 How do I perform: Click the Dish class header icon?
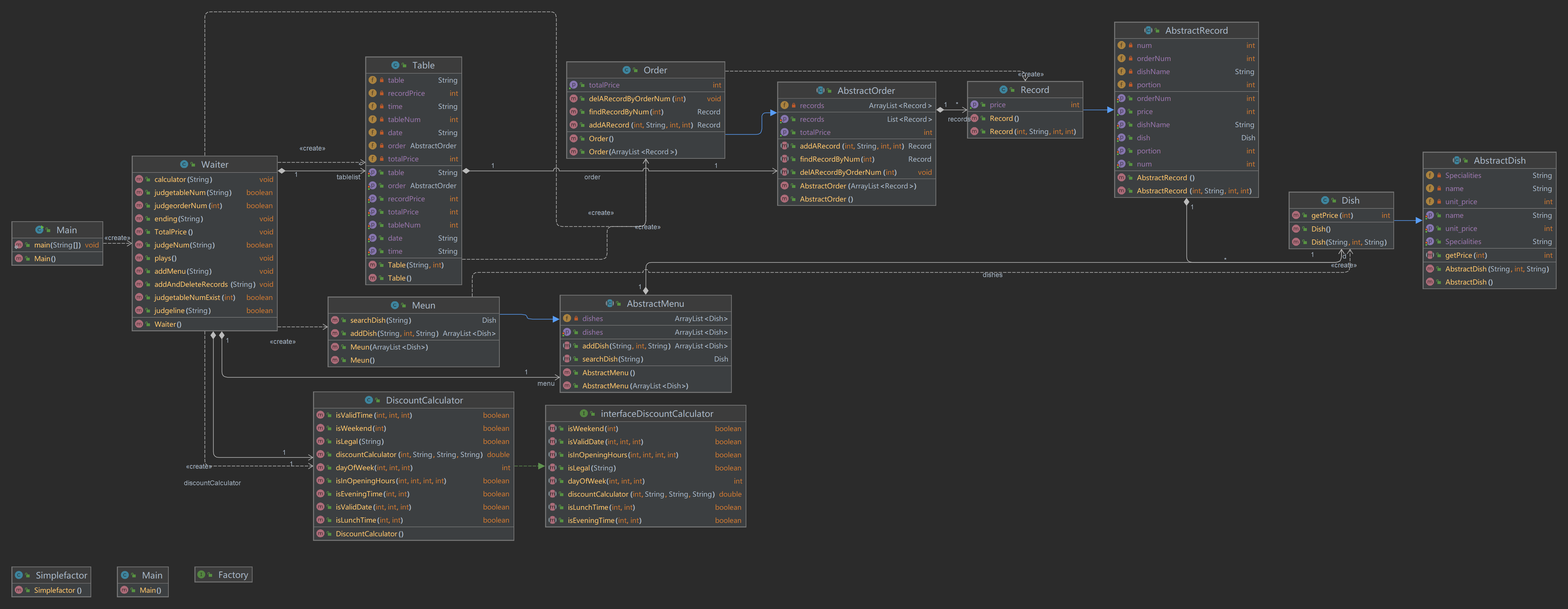(1325, 200)
